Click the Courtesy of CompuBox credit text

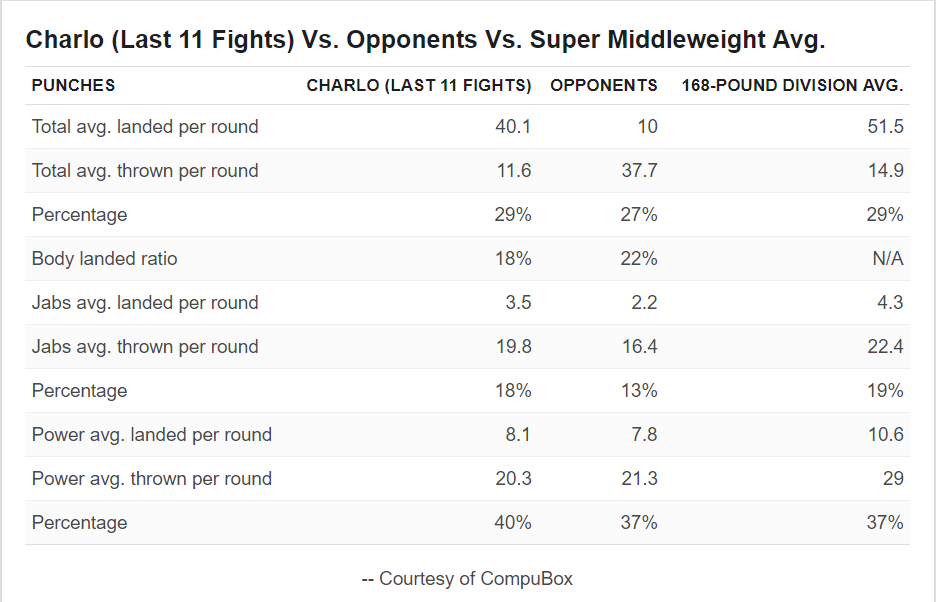467,579
